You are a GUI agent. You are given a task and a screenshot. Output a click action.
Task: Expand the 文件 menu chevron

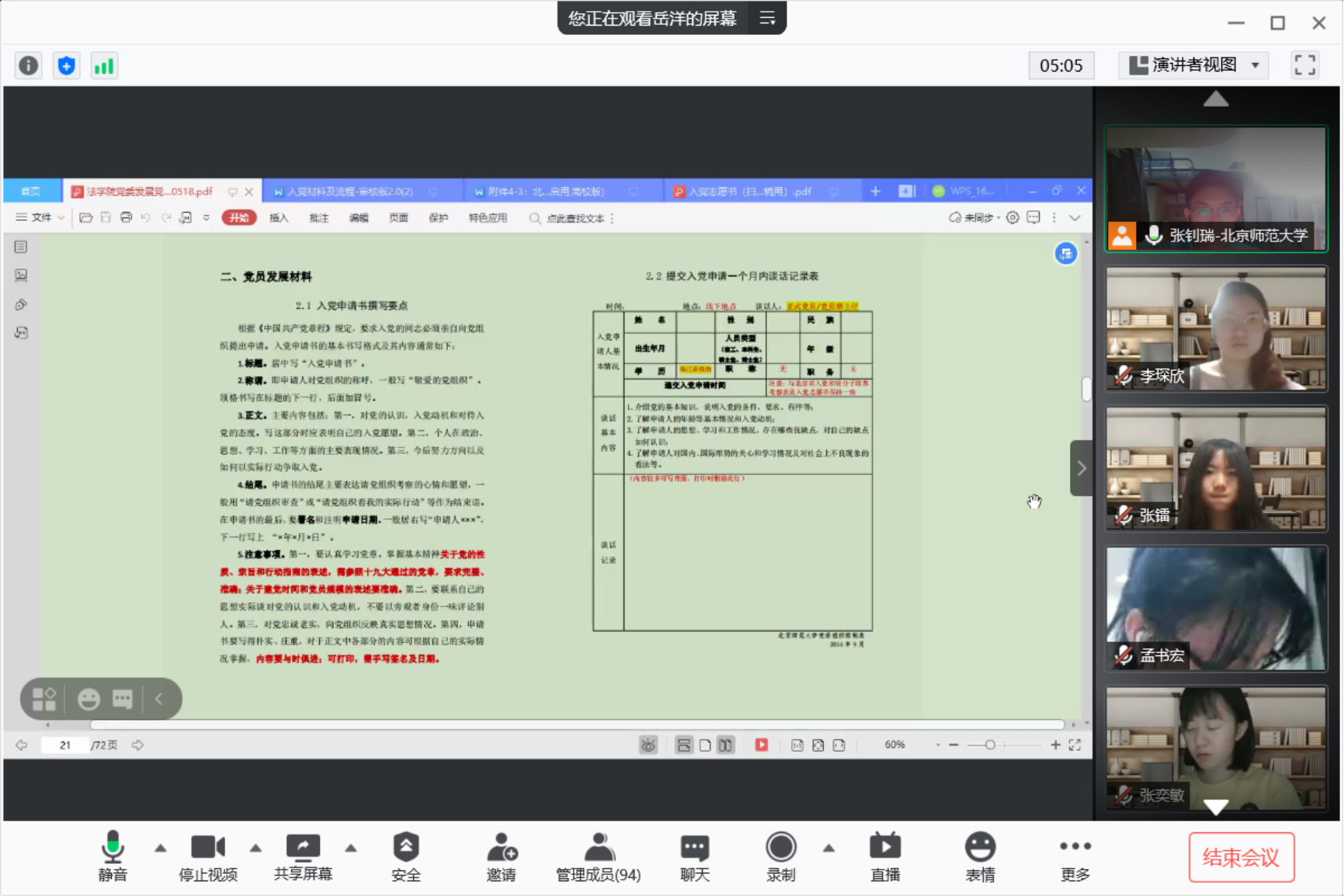click(62, 217)
